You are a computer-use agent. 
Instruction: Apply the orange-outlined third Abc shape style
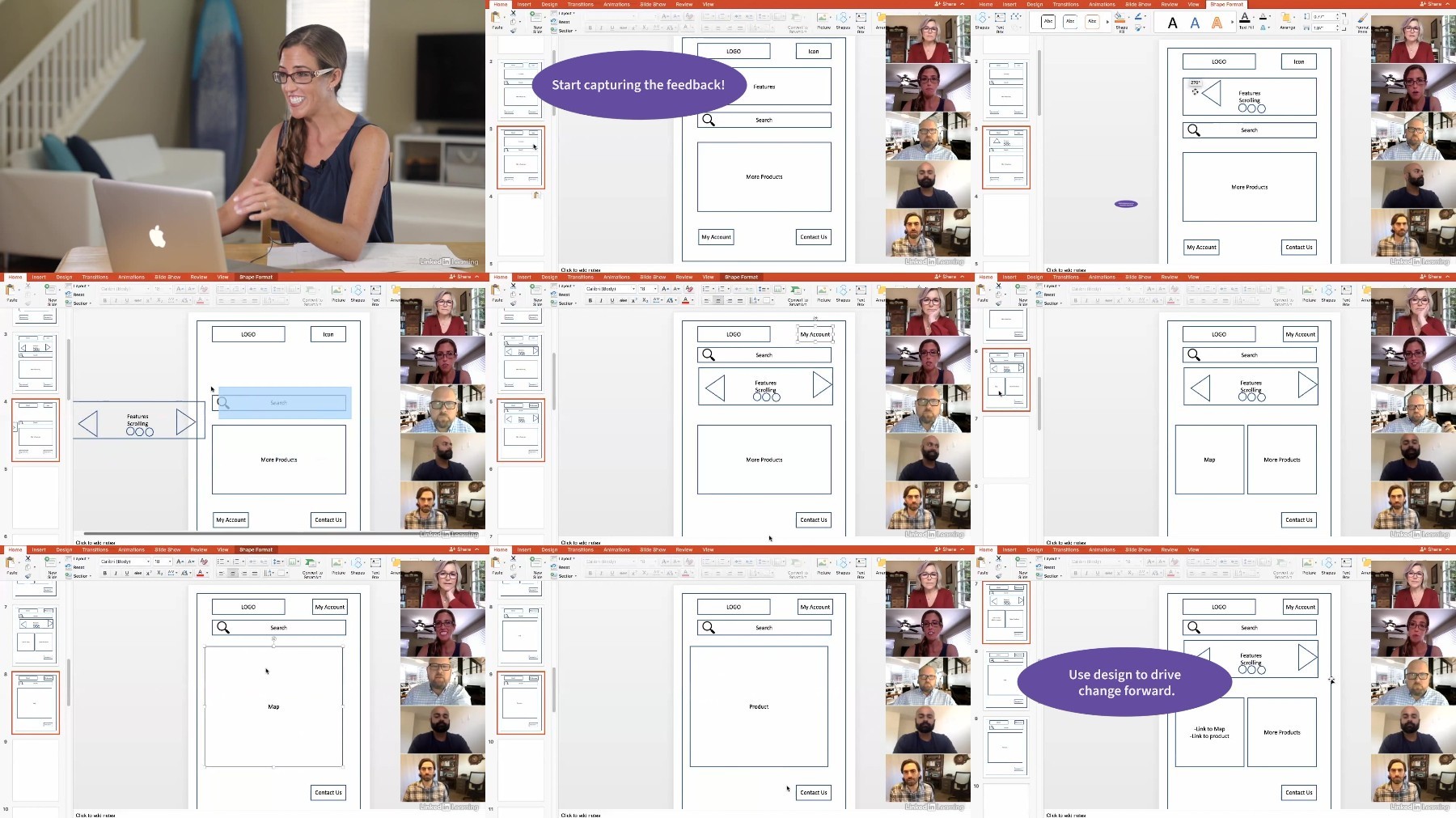coord(1092,21)
